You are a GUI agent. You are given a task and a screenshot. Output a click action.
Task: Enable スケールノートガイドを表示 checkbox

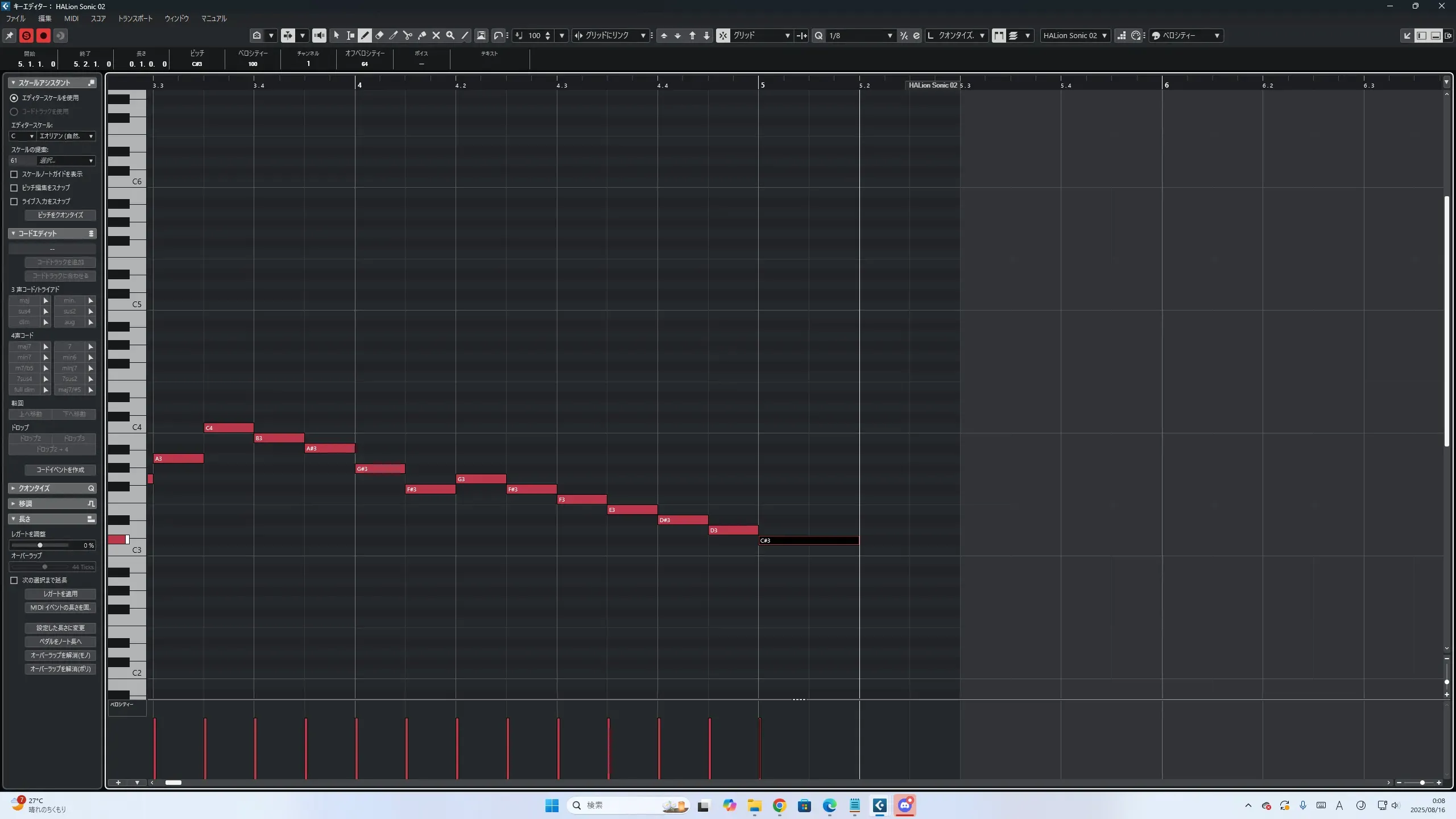[14, 174]
